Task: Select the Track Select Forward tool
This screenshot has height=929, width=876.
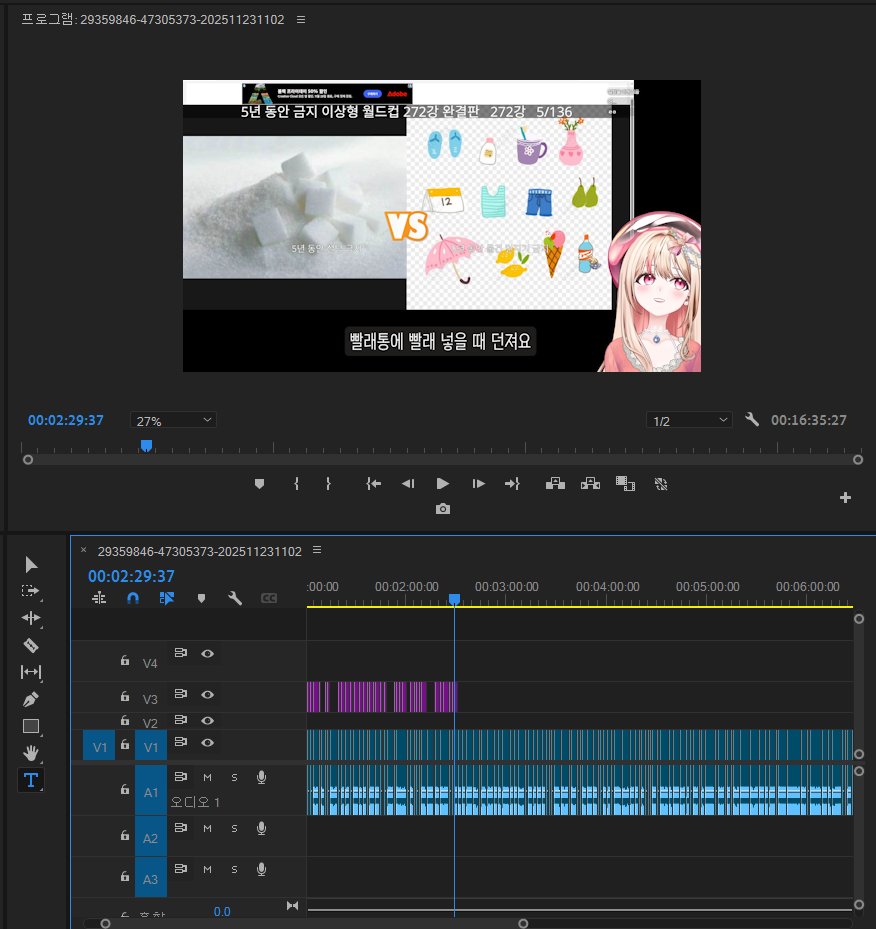Action: (30, 591)
